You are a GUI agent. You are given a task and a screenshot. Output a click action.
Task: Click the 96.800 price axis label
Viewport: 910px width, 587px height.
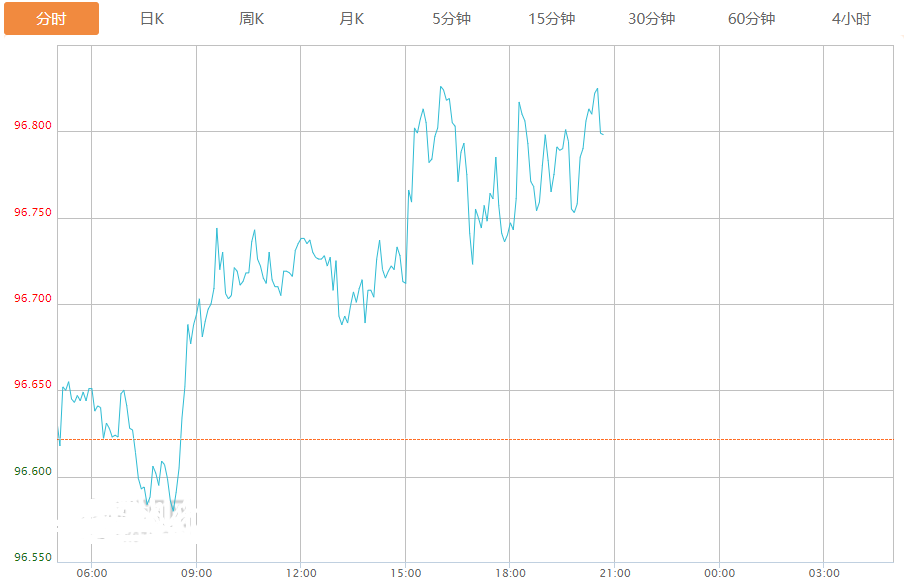pos(33,126)
